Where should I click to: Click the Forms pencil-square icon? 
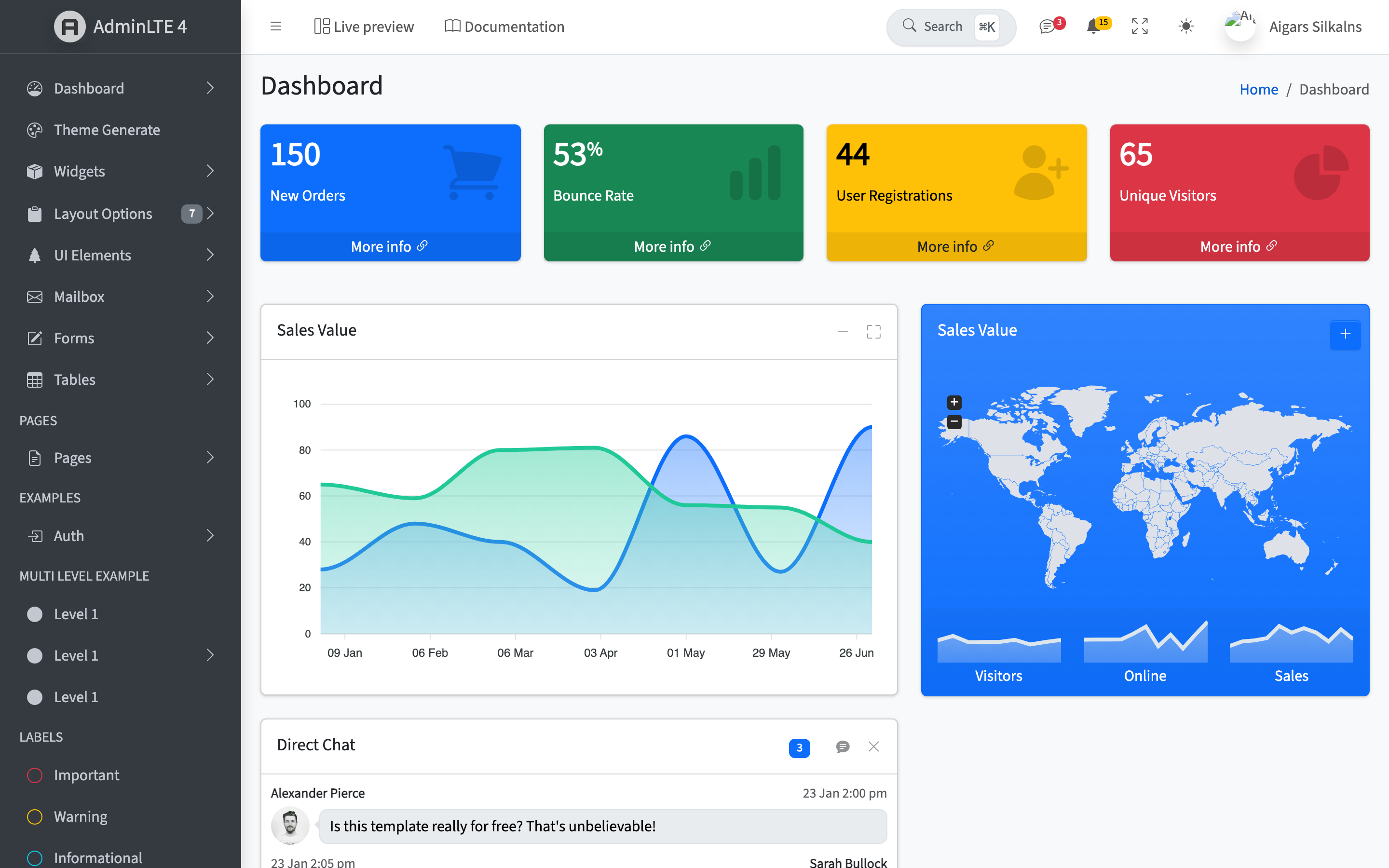[x=34, y=338]
